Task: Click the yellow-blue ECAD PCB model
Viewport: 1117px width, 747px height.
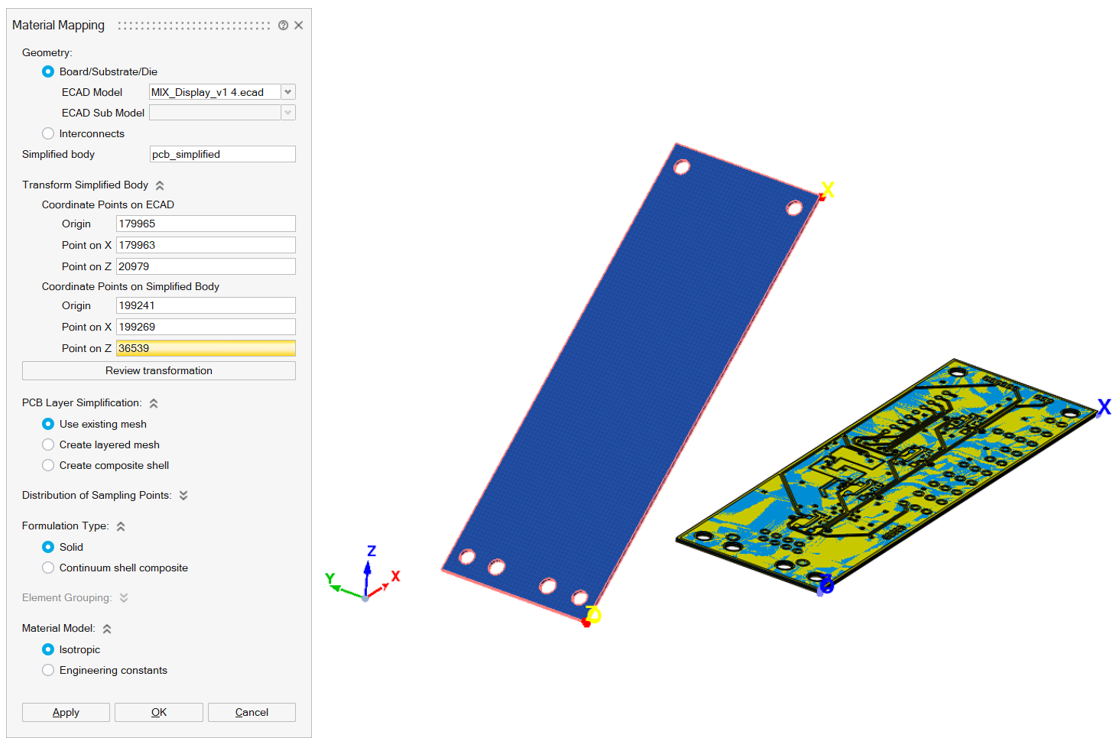Action: 887,474
